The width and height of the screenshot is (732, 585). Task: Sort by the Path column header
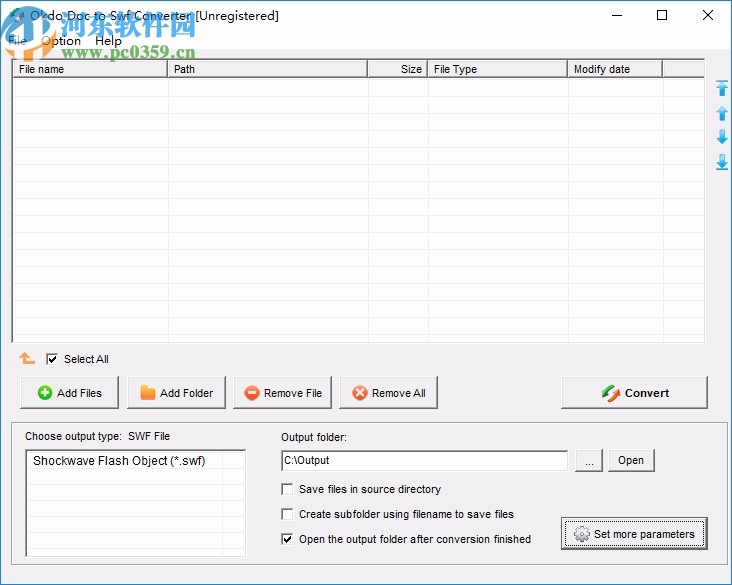pyautogui.click(x=267, y=69)
